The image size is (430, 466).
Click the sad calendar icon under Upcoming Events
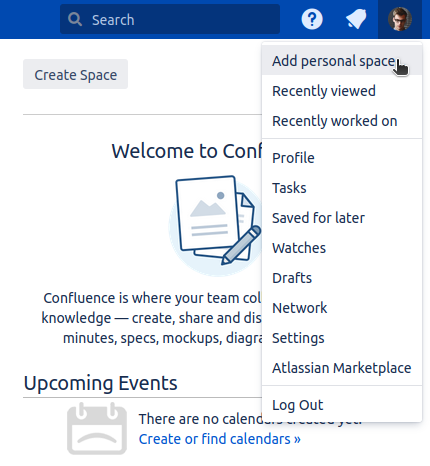click(97, 429)
